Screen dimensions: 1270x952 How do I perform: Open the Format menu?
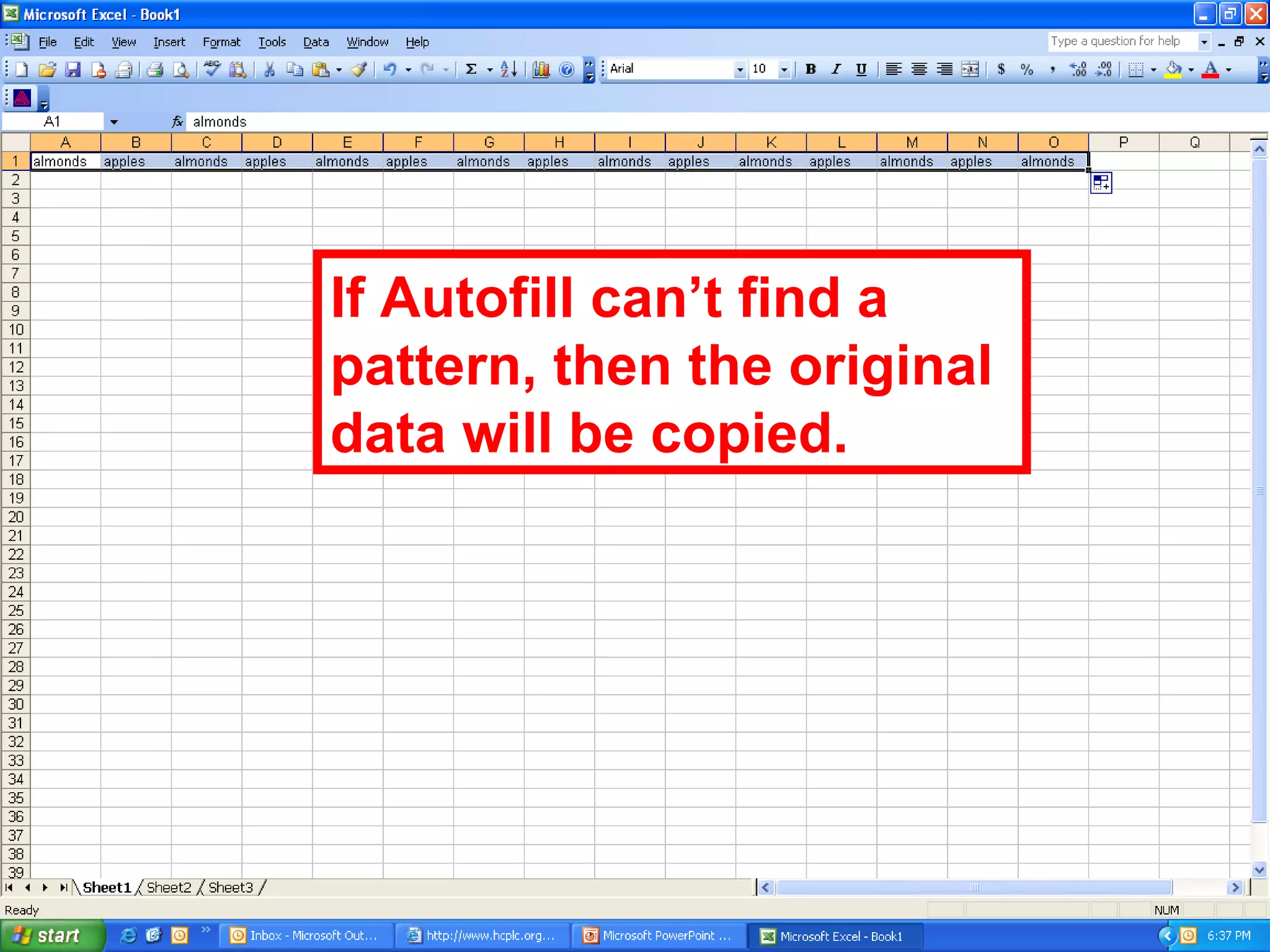tap(221, 42)
